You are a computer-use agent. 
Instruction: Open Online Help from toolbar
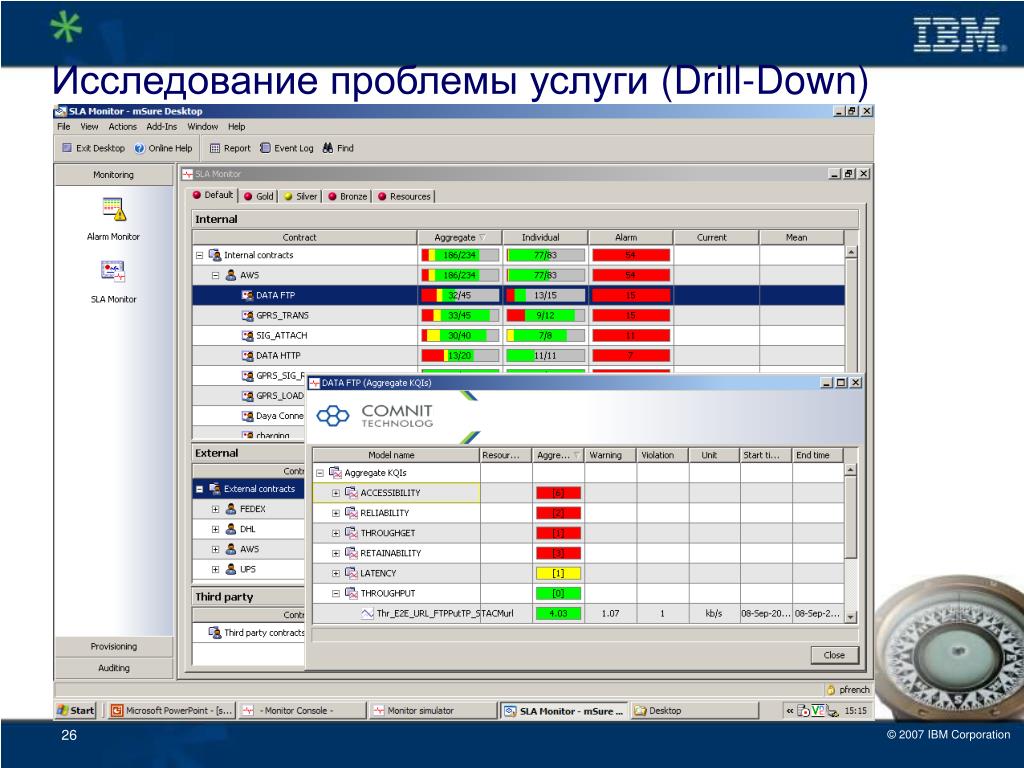click(x=163, y=148)
